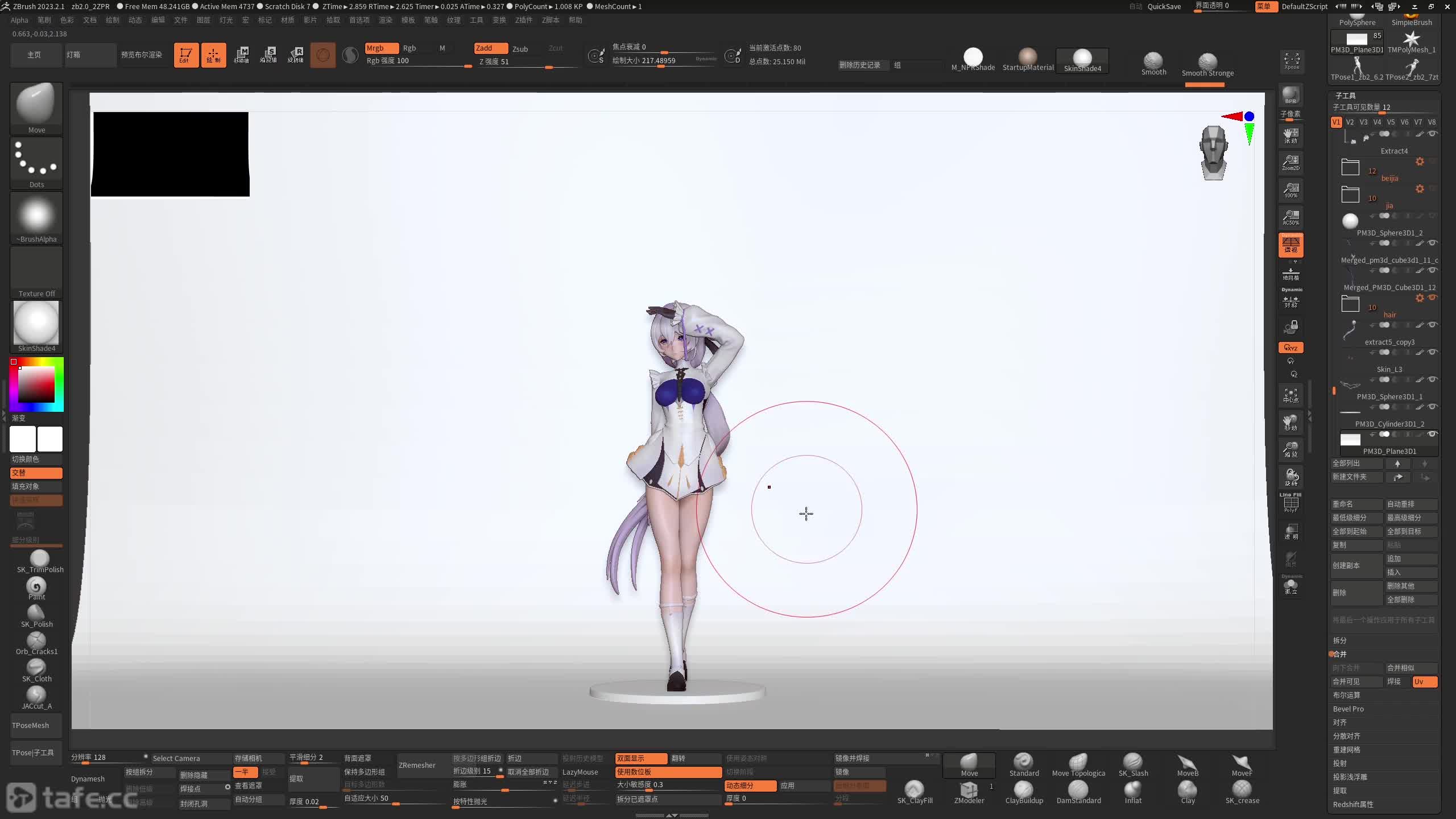Open the Dots stroke type selector
Image resolution: width=1456 pixels, height=819 pixels.
click(x=36, y=163)
